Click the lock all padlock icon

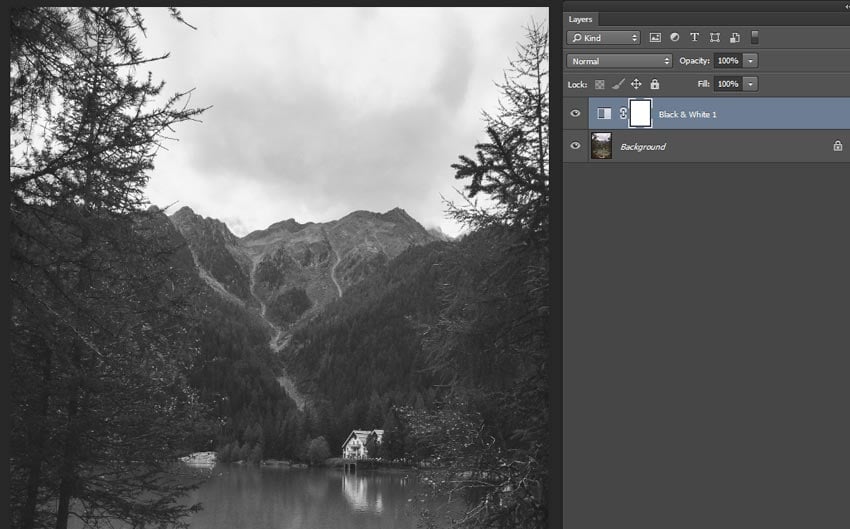coord(655,84)
